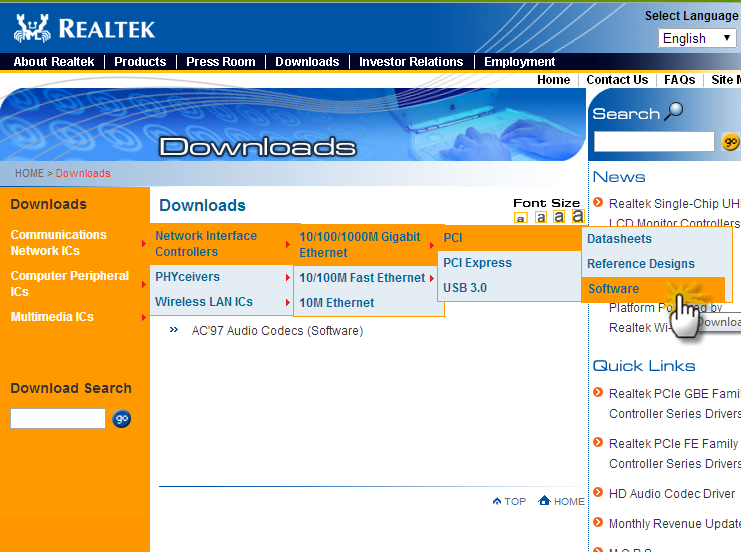The height and width of the screenshot is (552, 741).
Task: Click the bullet icon beside HD Audio Codec Driver
Action: (598, 492)
